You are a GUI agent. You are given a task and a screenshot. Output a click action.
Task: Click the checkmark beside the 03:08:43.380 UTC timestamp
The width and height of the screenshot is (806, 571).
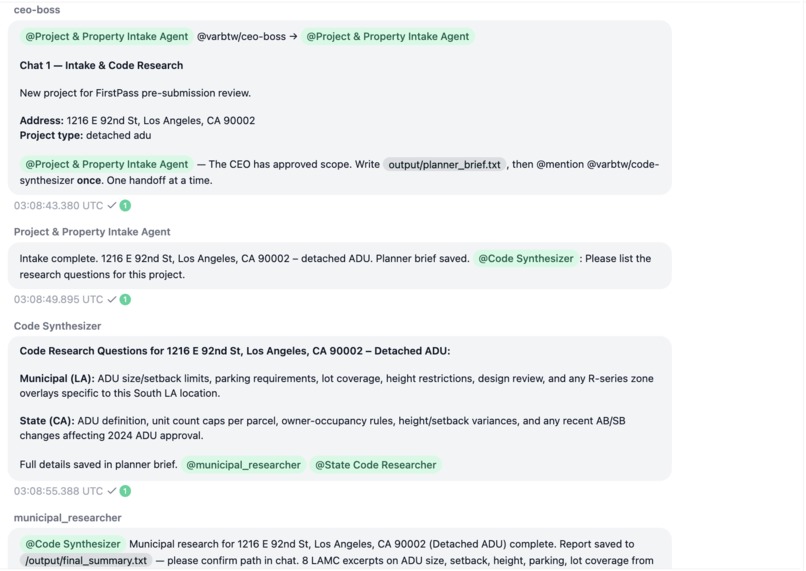[112, 206]
